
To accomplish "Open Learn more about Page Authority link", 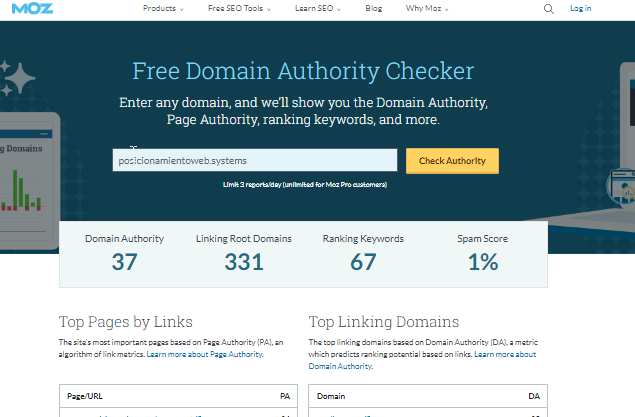I will [x=205, y=354].
